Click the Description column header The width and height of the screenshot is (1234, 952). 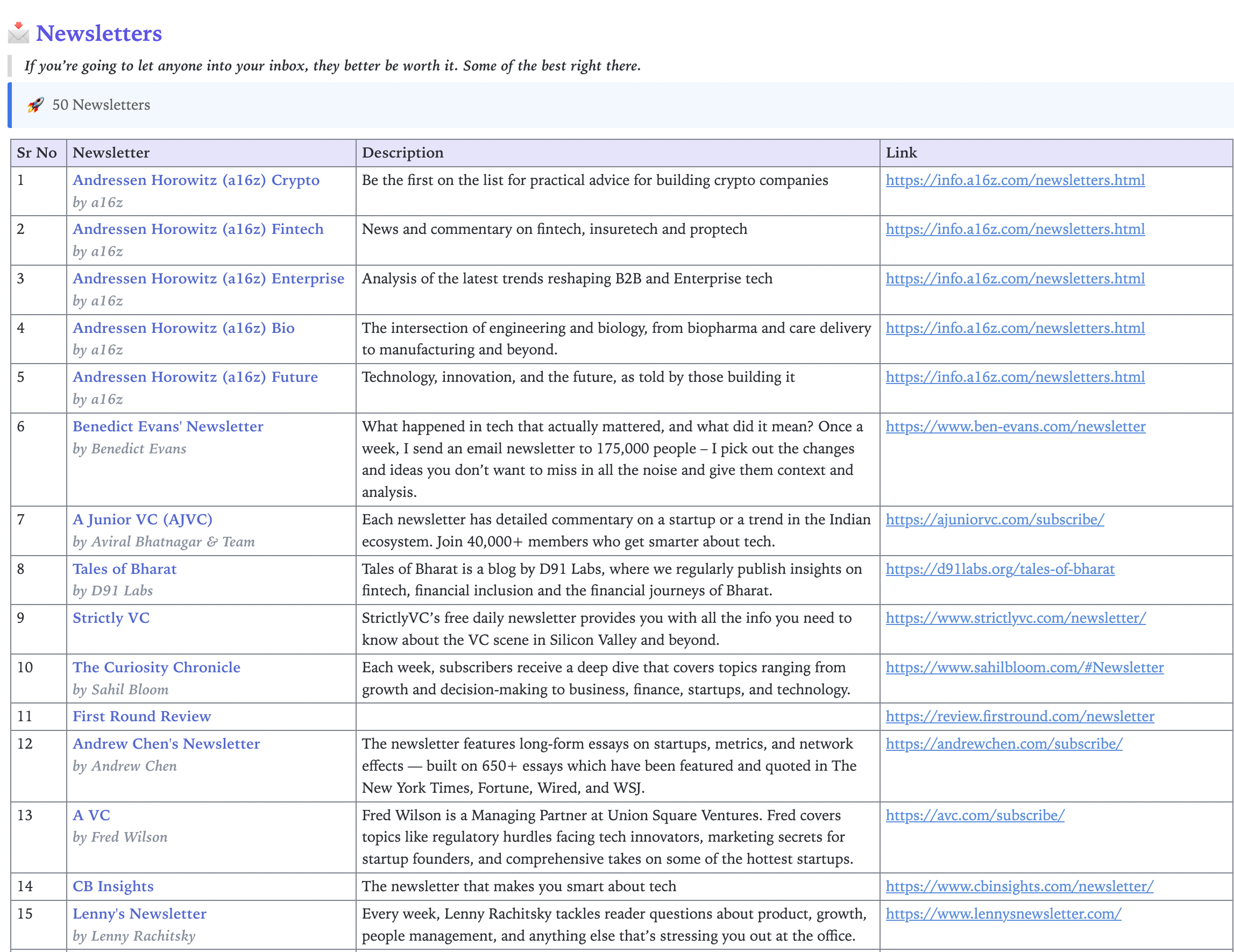[618, 153]
